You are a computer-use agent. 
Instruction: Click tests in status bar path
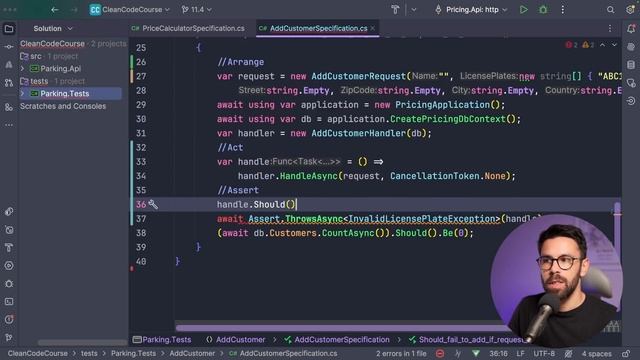coord(89,353)
